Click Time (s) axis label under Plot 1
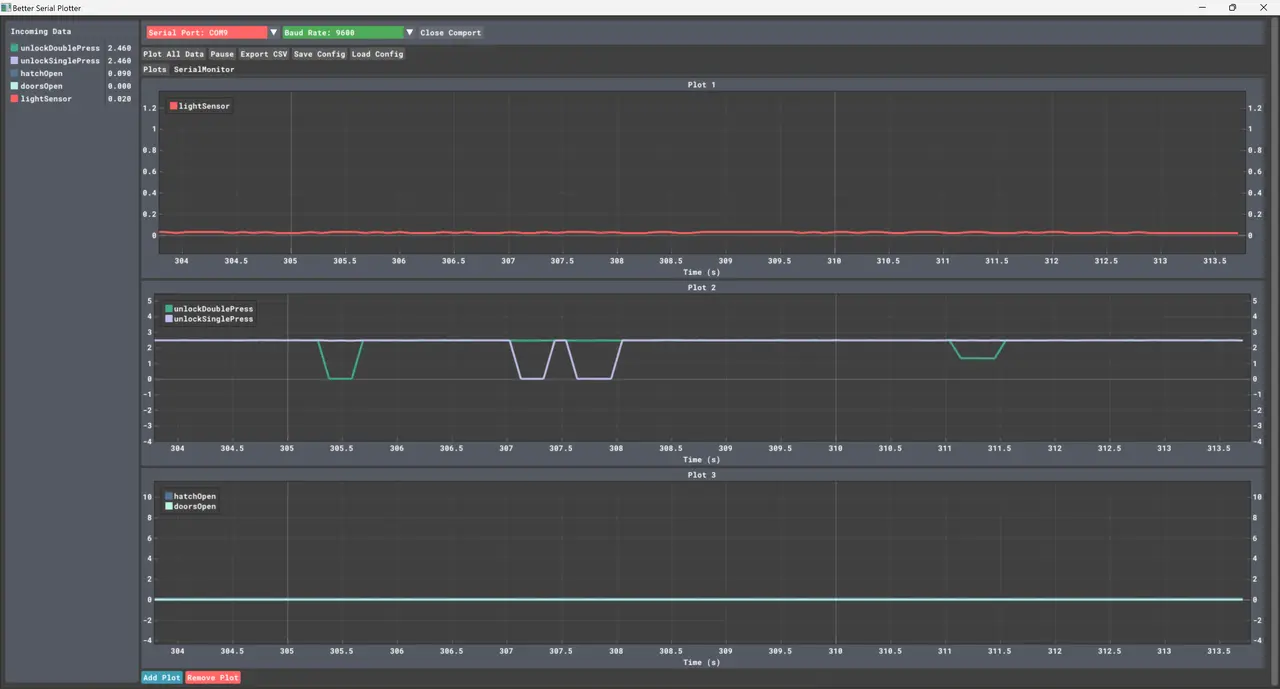The height and width of the screenshot is (689, 1280). [x=701, y=272]
